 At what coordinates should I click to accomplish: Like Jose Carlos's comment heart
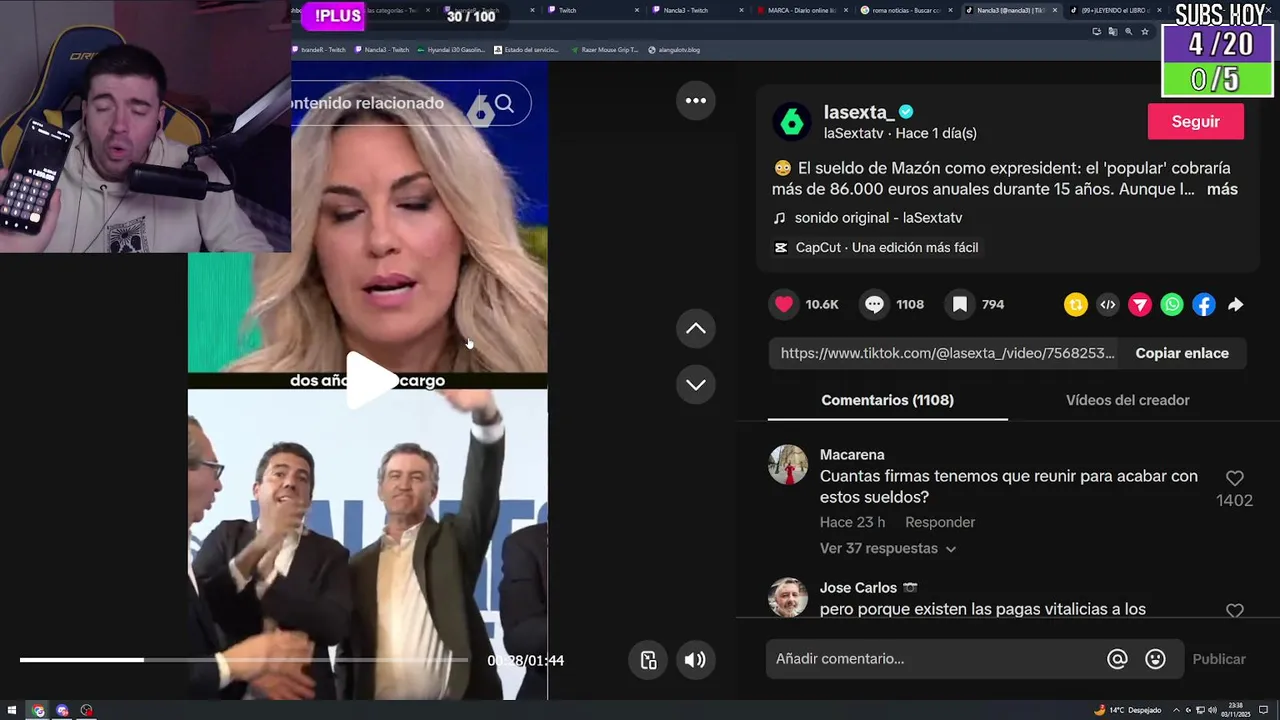[x=1235, y=611]
